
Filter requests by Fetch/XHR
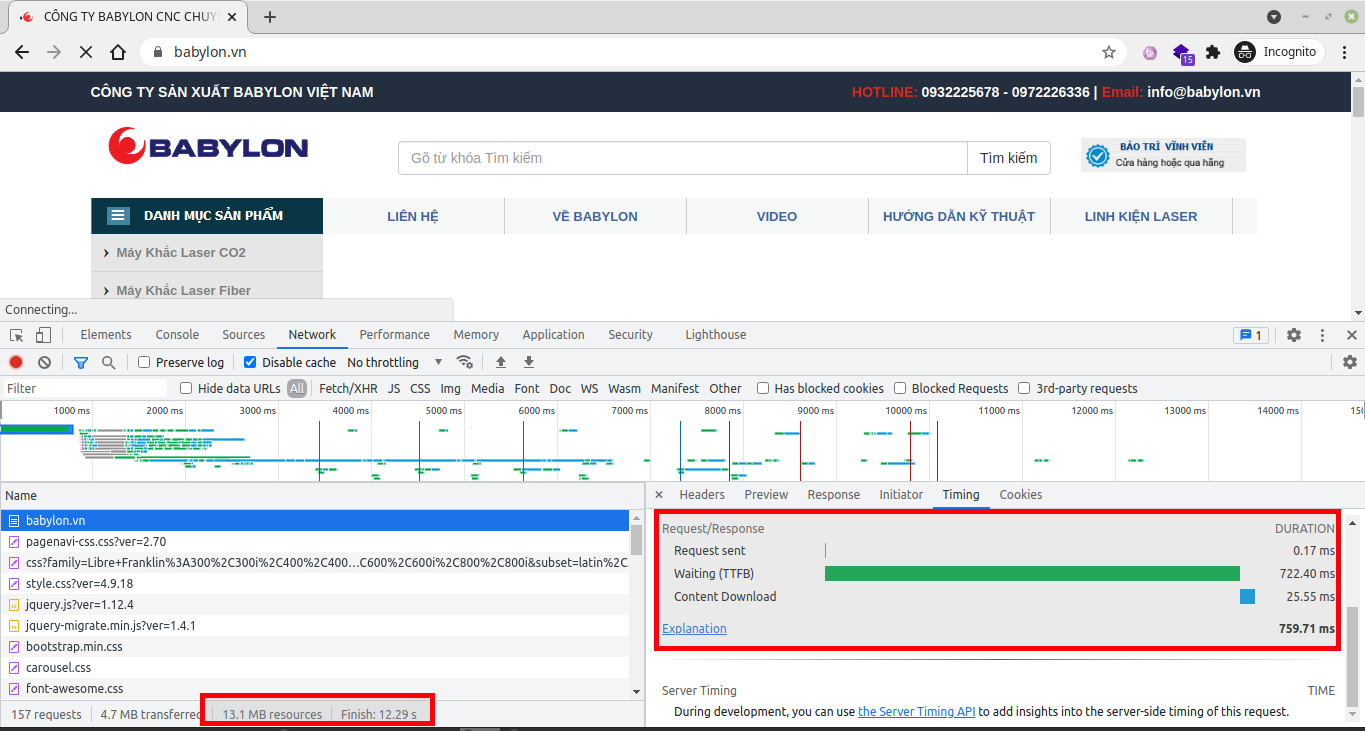pyautogui.click(x=348, y=388)
